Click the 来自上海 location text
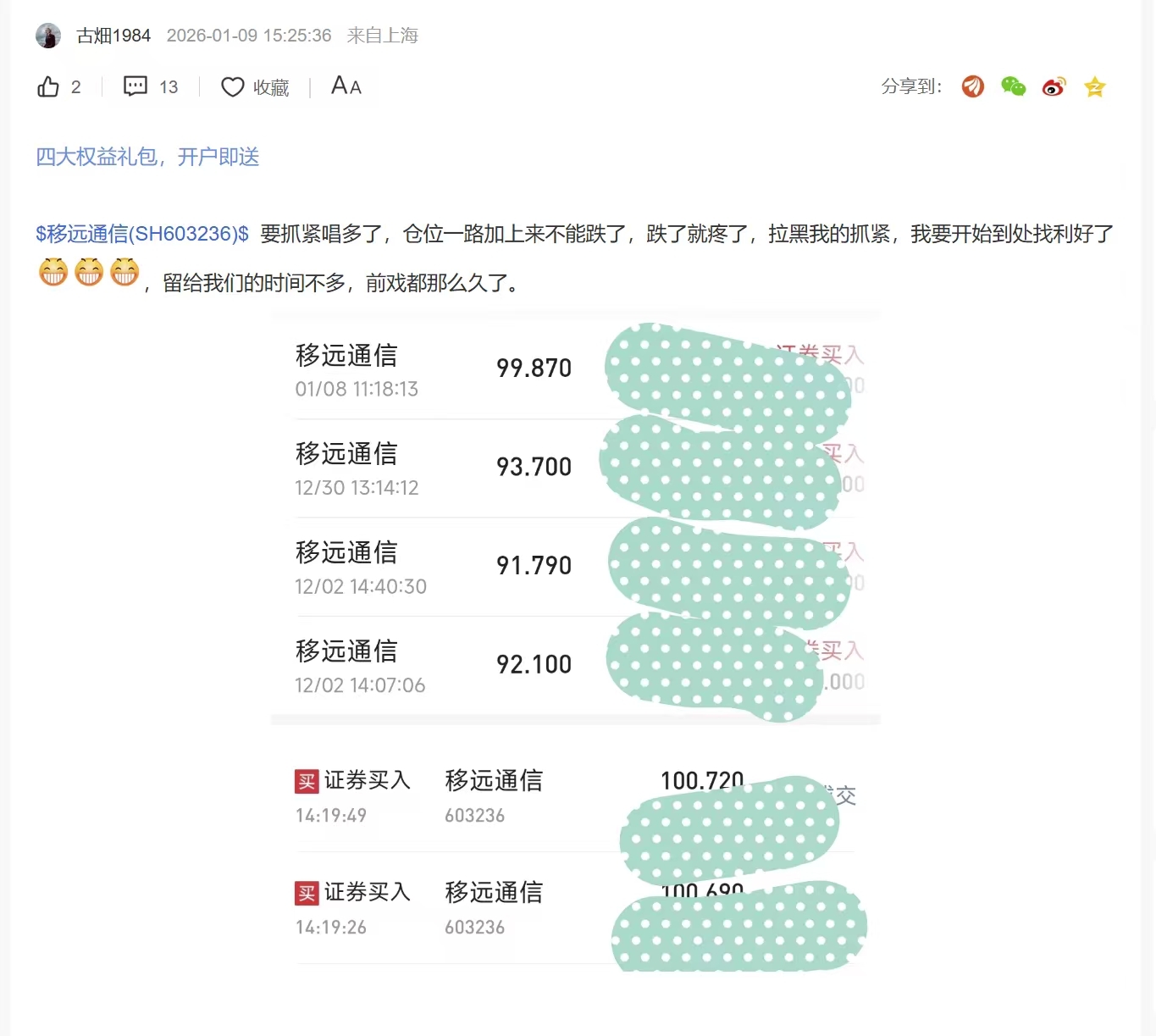1156x1036 pixels. pos(383,36)
